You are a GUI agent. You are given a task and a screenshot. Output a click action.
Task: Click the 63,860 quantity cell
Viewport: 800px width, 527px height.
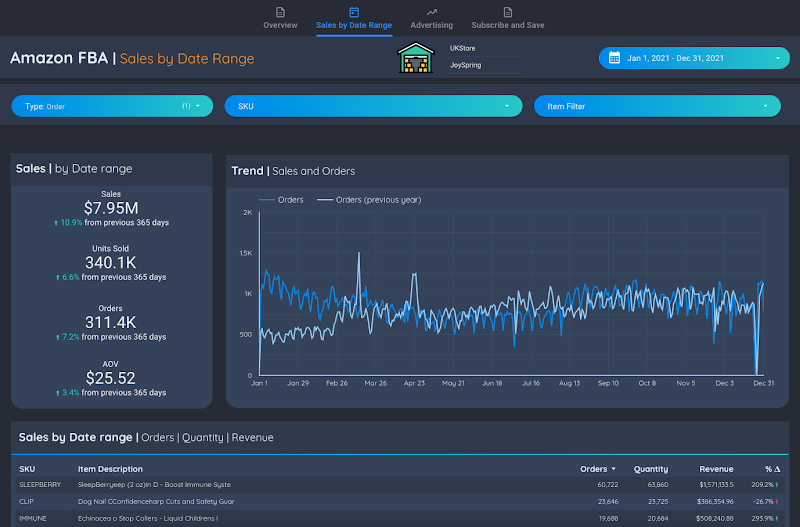click(657, 485)
